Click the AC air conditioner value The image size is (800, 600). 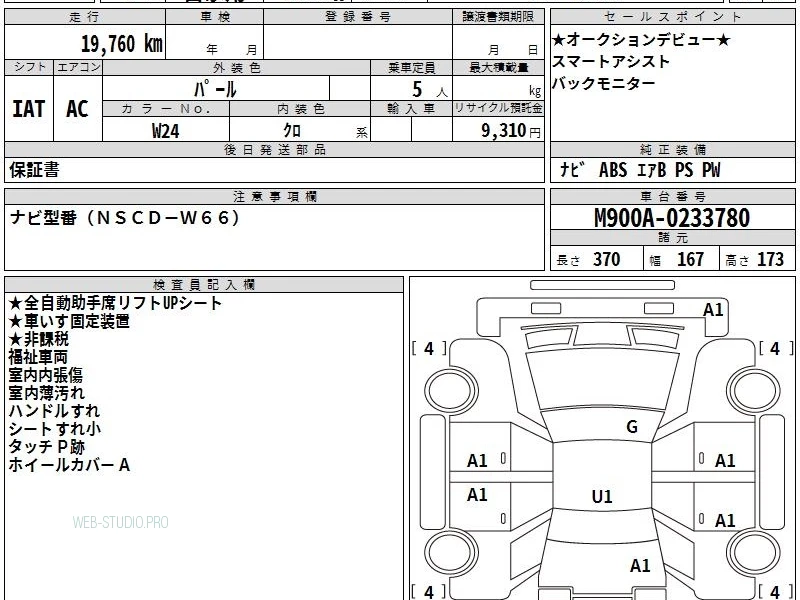coord(78,109)
